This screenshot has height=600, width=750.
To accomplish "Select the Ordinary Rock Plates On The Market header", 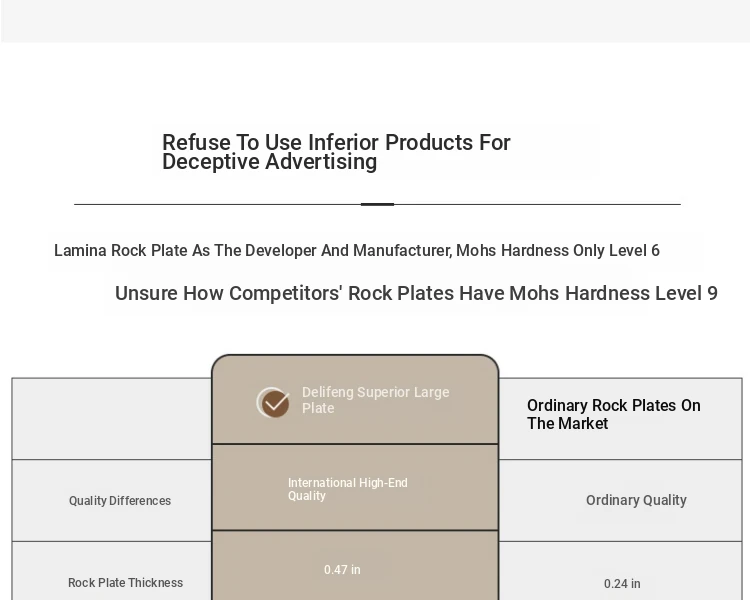I will (x=614, y=414).
